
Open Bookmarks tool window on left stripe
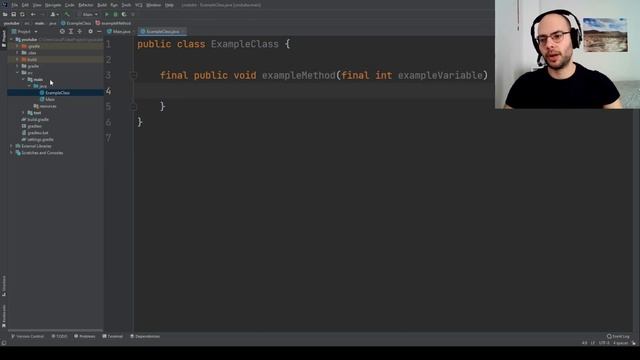click(x=4, y=316)
